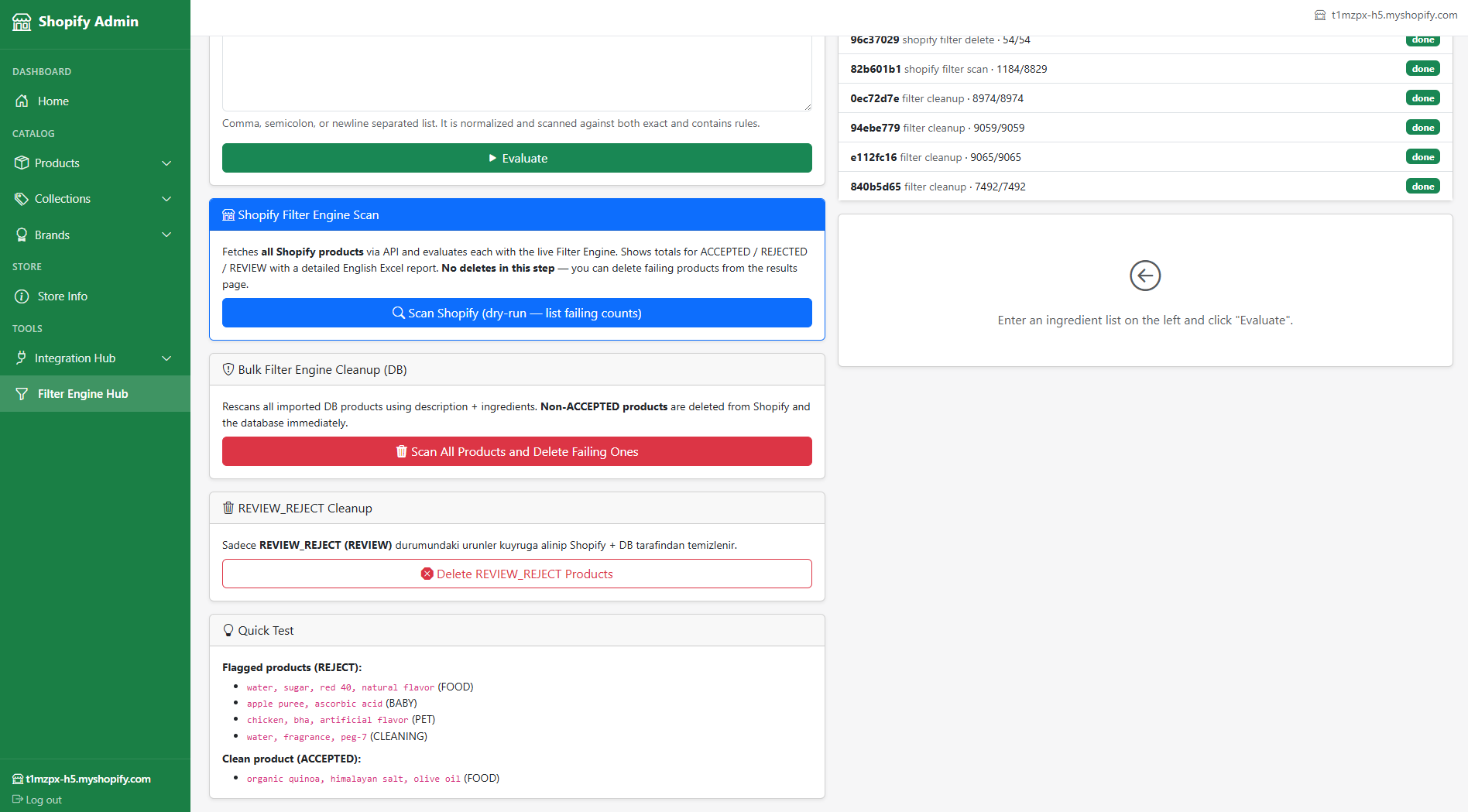Click Delete REVIEW_REJECT Products button
This screenshot has height=812, width=1468.
(x=517, y=574)
